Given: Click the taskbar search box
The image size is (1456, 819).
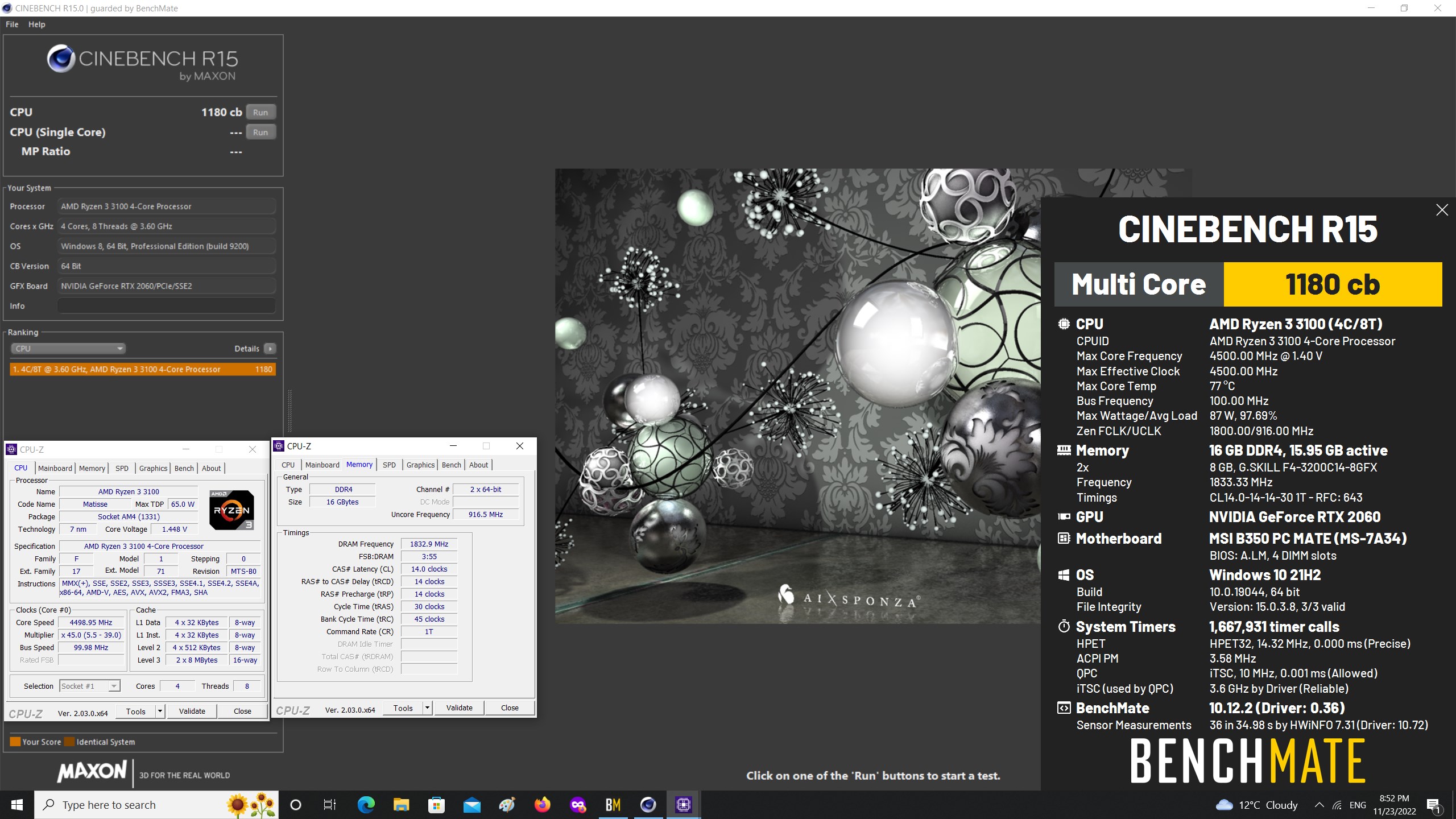Looking at the screenshot, I should pos(156,805).
